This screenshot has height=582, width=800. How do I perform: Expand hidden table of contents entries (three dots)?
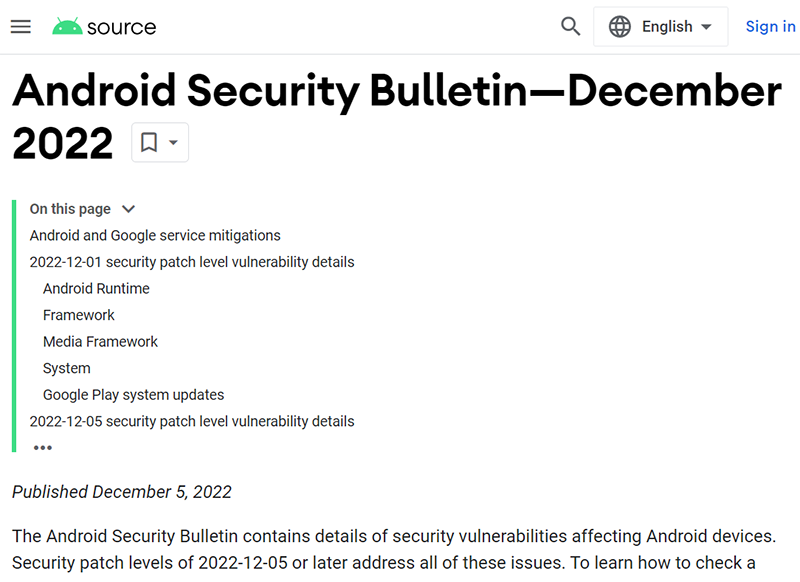(x=42, y=448)
